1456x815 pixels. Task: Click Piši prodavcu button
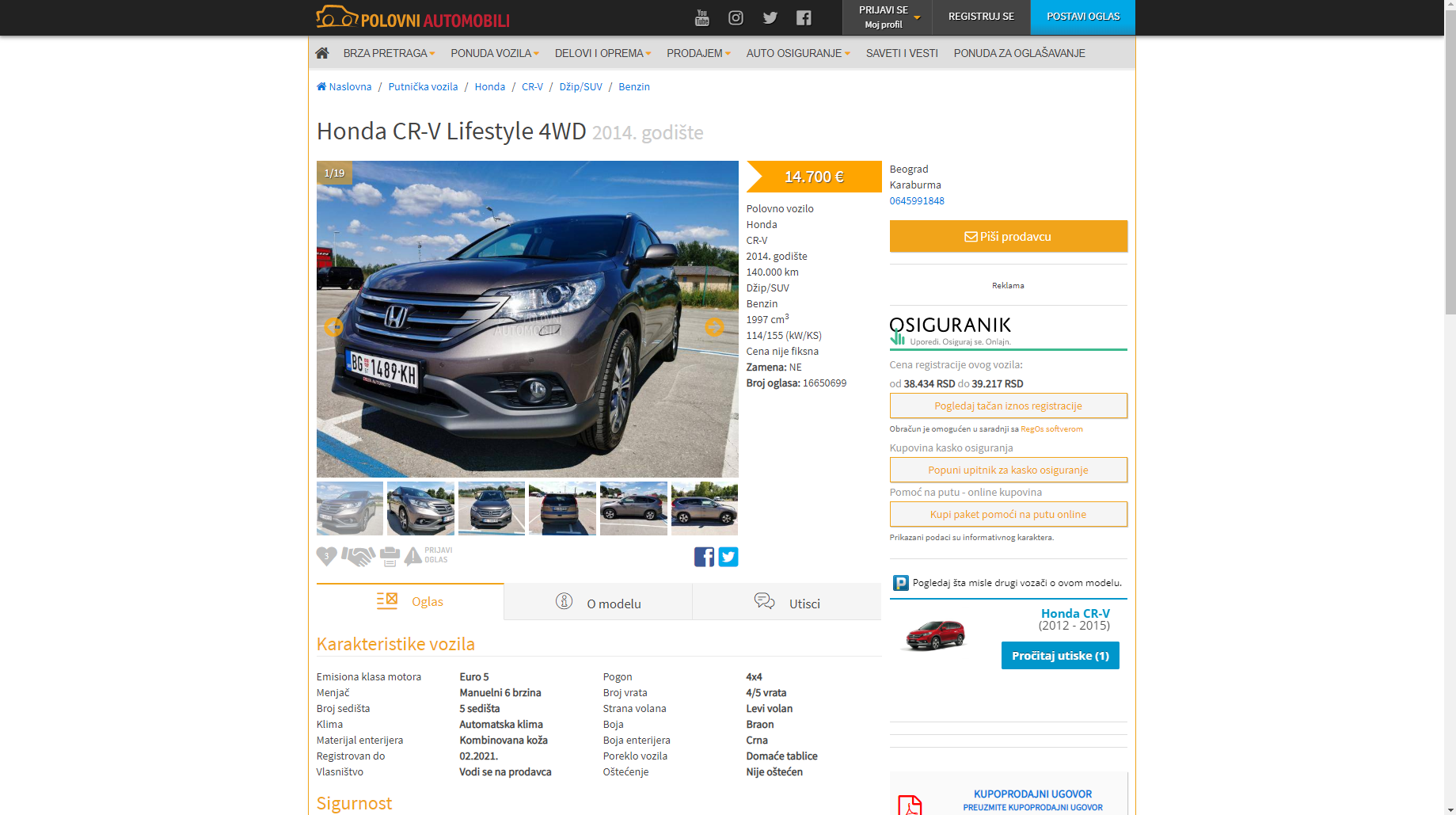[x=1008, y=236]
